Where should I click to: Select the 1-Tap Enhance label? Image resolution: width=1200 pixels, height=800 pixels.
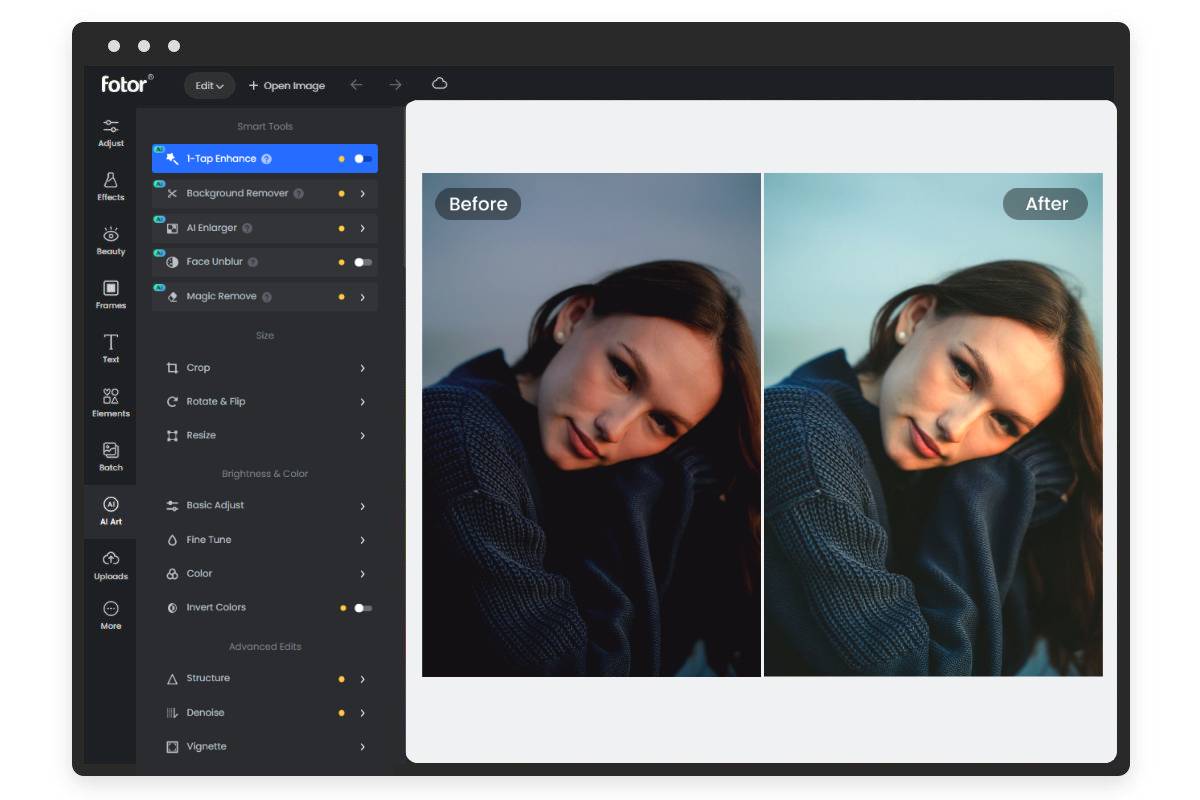221,159
